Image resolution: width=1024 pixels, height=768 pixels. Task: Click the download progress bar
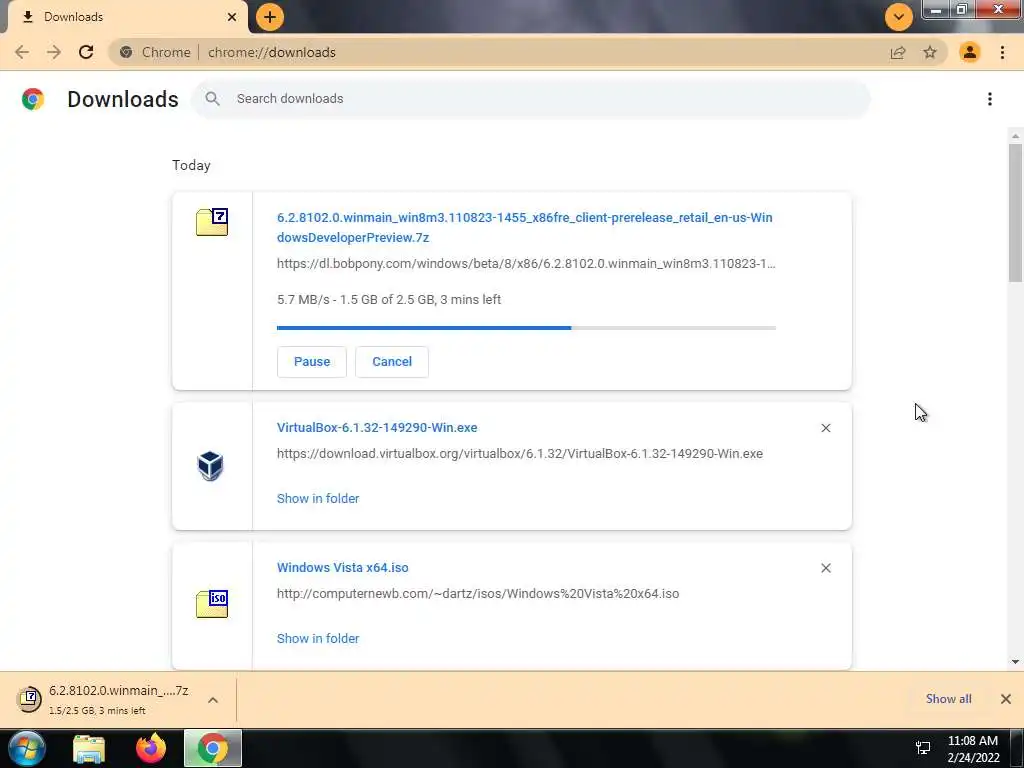(526, 328)
